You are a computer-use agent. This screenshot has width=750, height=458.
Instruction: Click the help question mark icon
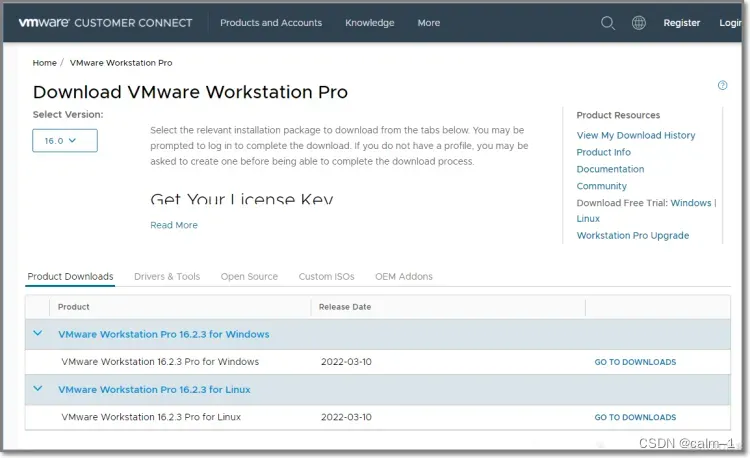(722, 85)
